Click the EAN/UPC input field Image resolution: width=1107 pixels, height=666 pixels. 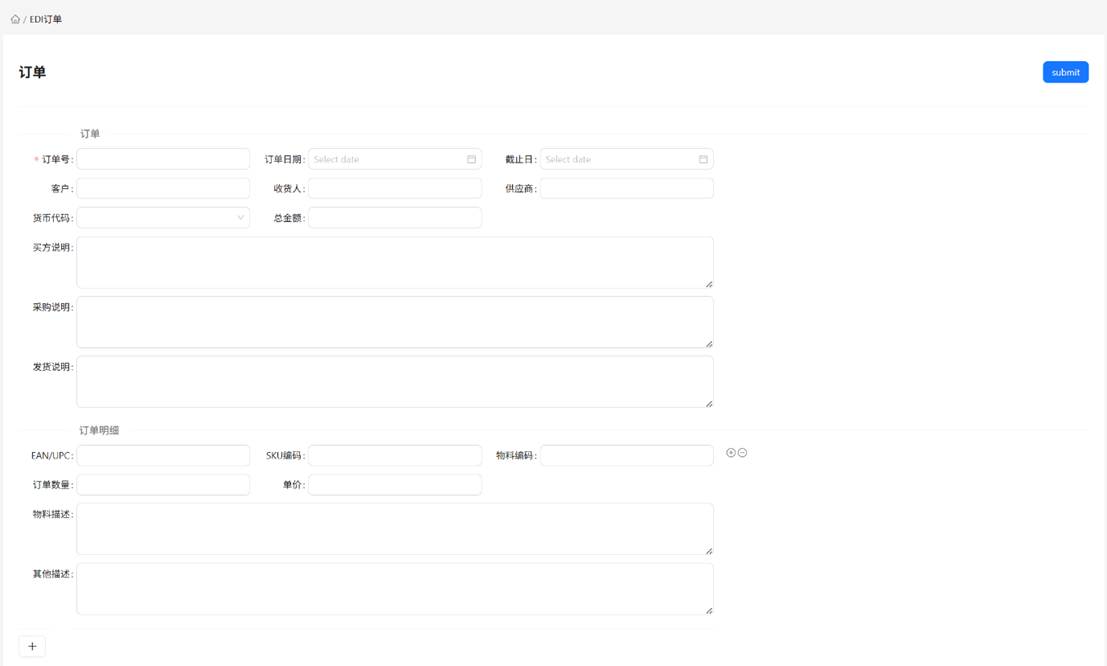click(163, 455)
